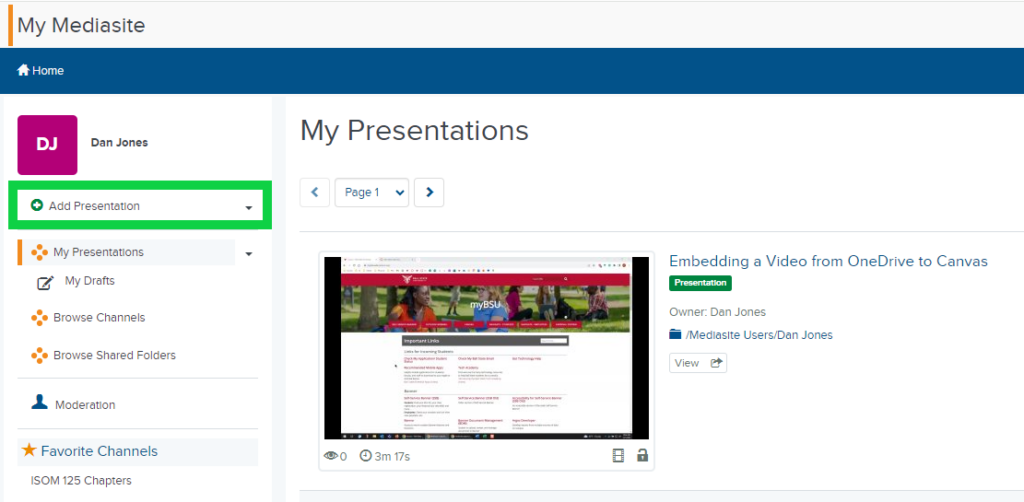Screen dimensions: 1024x502
Task: Click the padlock icon on presentation card
Action: pos(642,455)
